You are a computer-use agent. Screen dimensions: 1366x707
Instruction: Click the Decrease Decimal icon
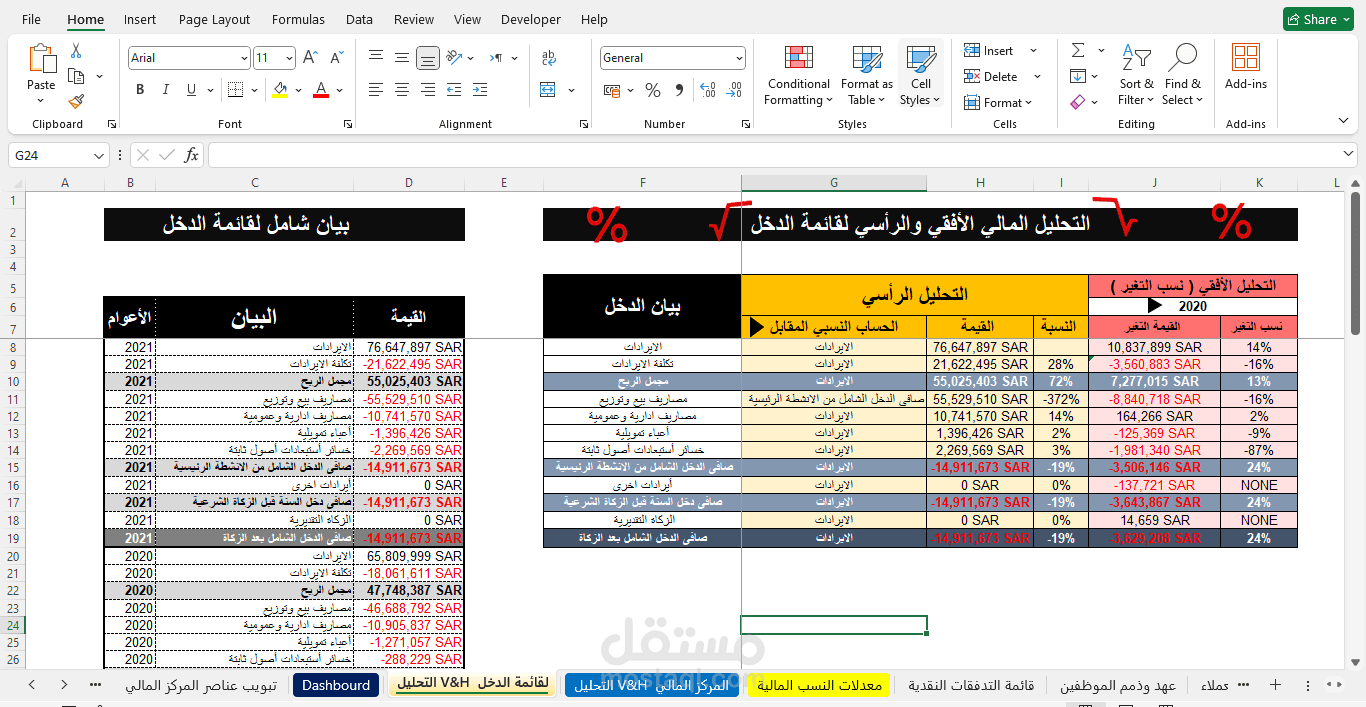(735, 90)
